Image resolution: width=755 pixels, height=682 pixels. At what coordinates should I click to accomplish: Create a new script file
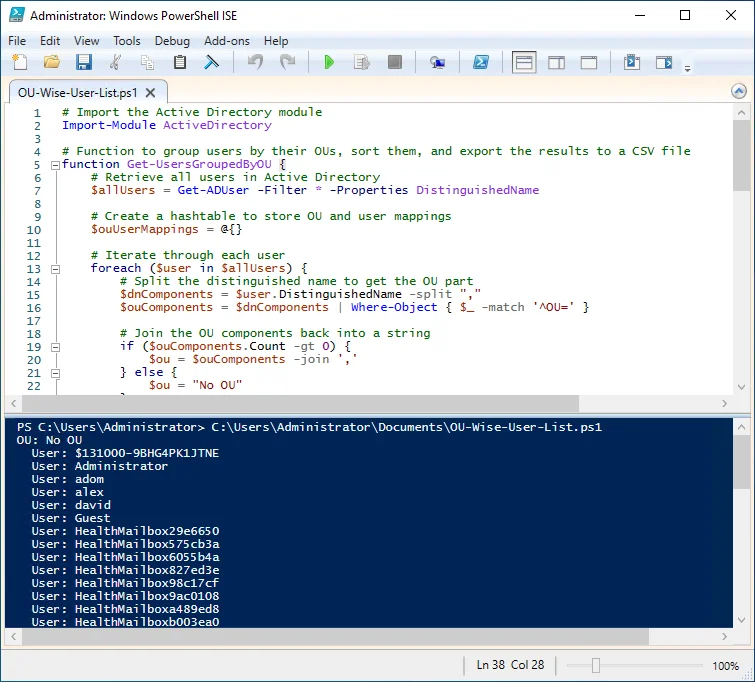[20, 62]
